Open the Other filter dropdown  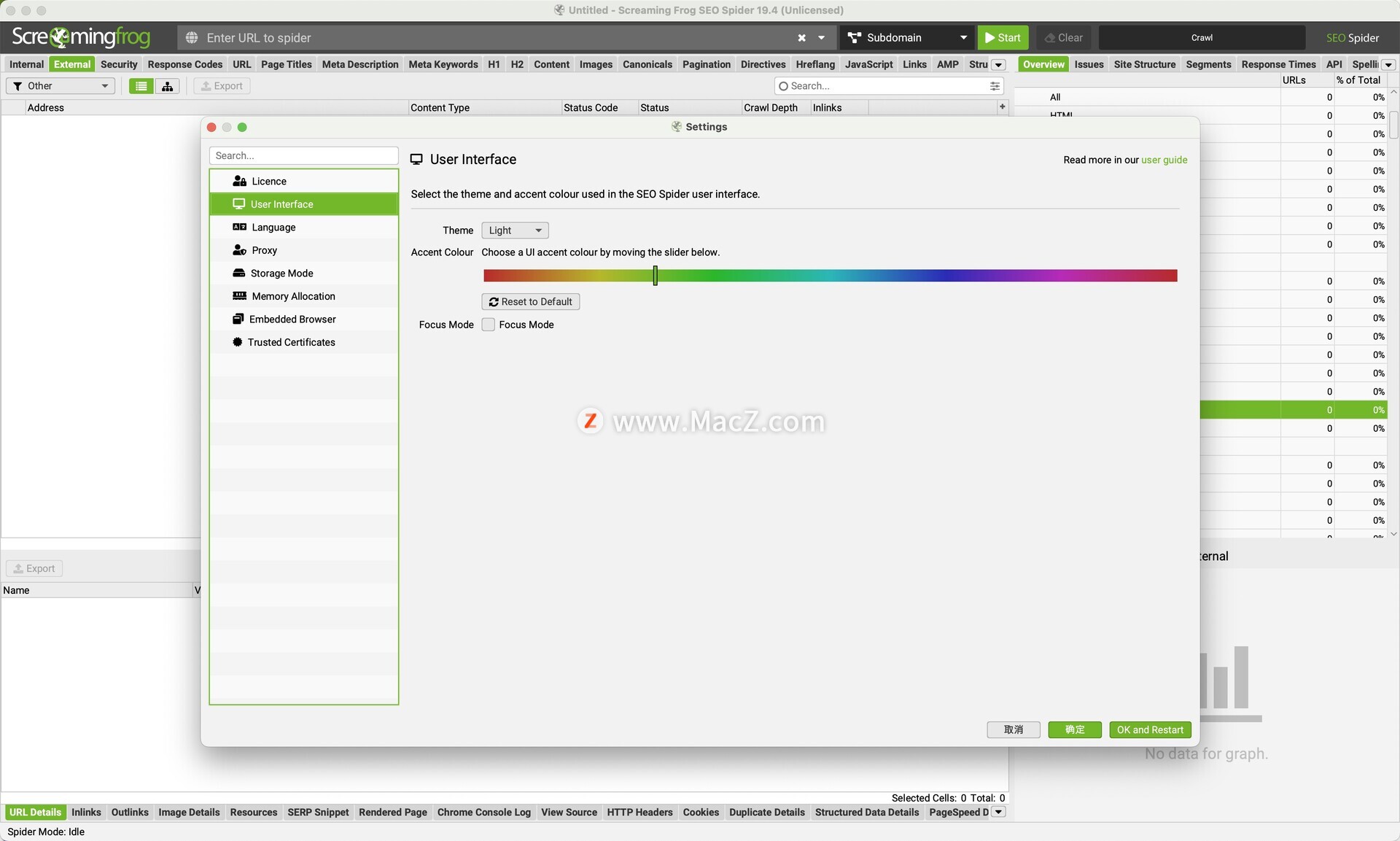point(61,86)
